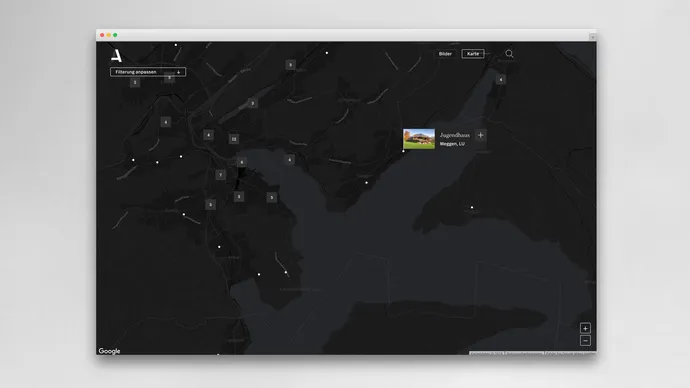
Task: Switch to the Bilder view
Action: [x=445, y=54]
